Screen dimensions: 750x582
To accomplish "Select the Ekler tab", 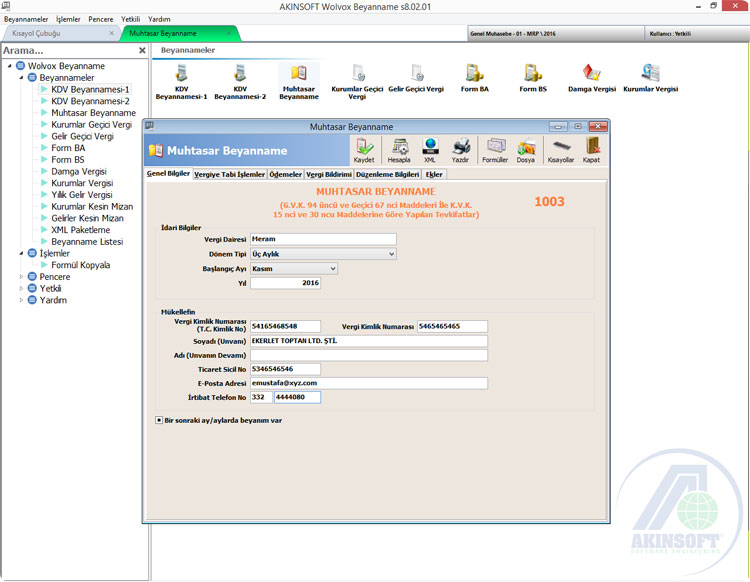I will (434, 175).
